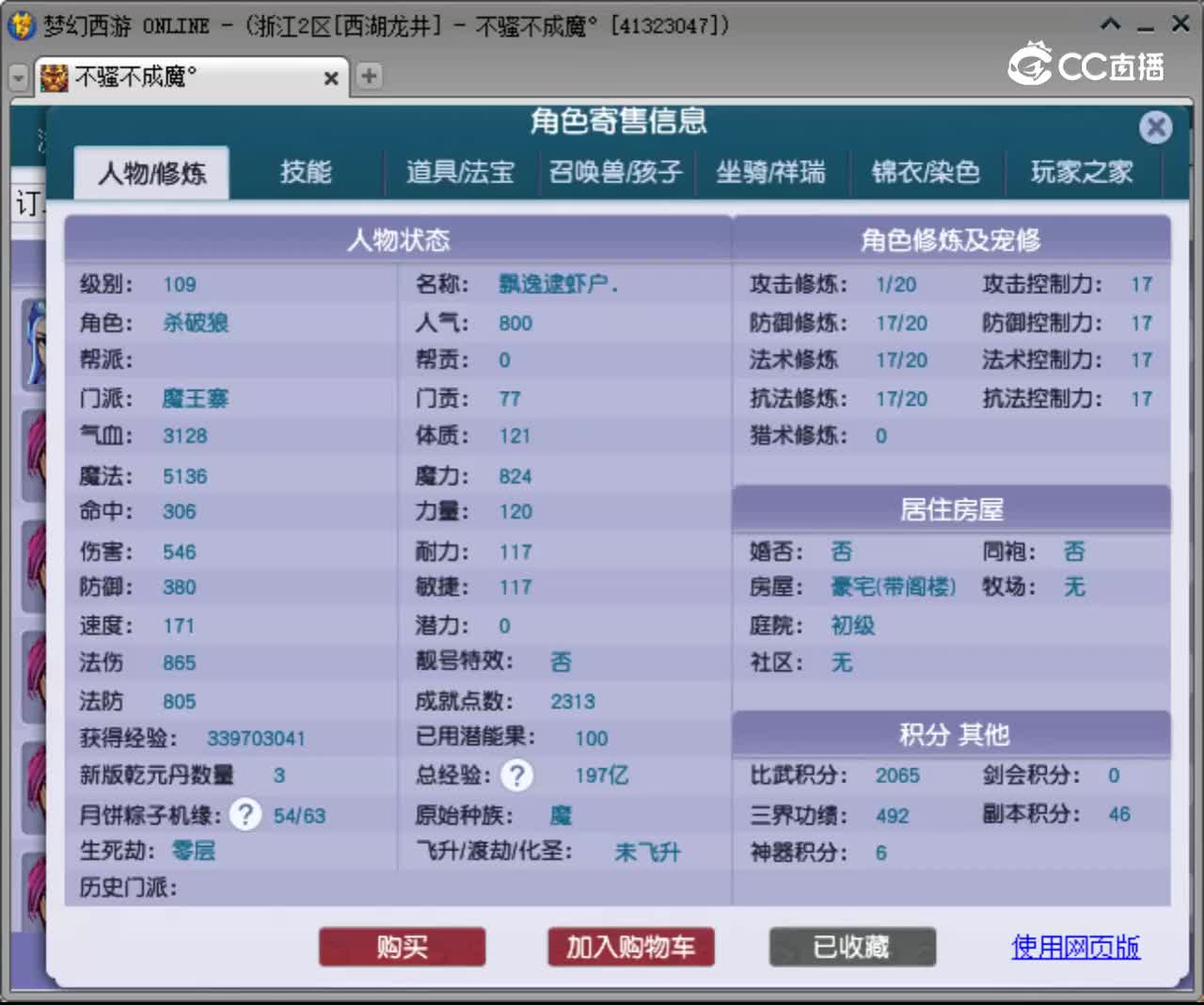Switch to the 技能 tab
1204x1005 pixels.
point(306,172)
